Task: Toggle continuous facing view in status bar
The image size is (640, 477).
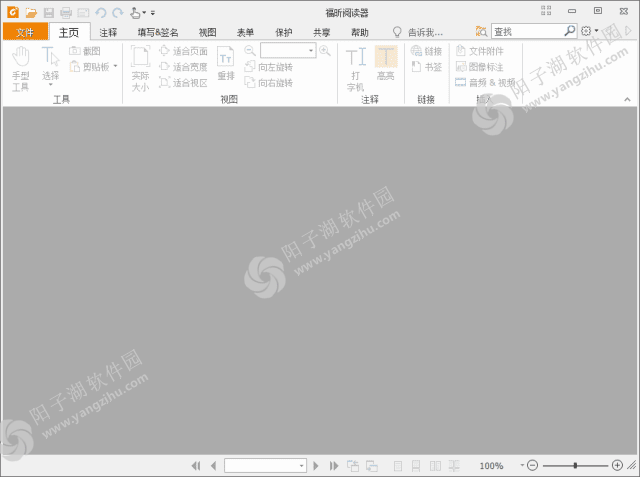Action: [x=454, y=466]
